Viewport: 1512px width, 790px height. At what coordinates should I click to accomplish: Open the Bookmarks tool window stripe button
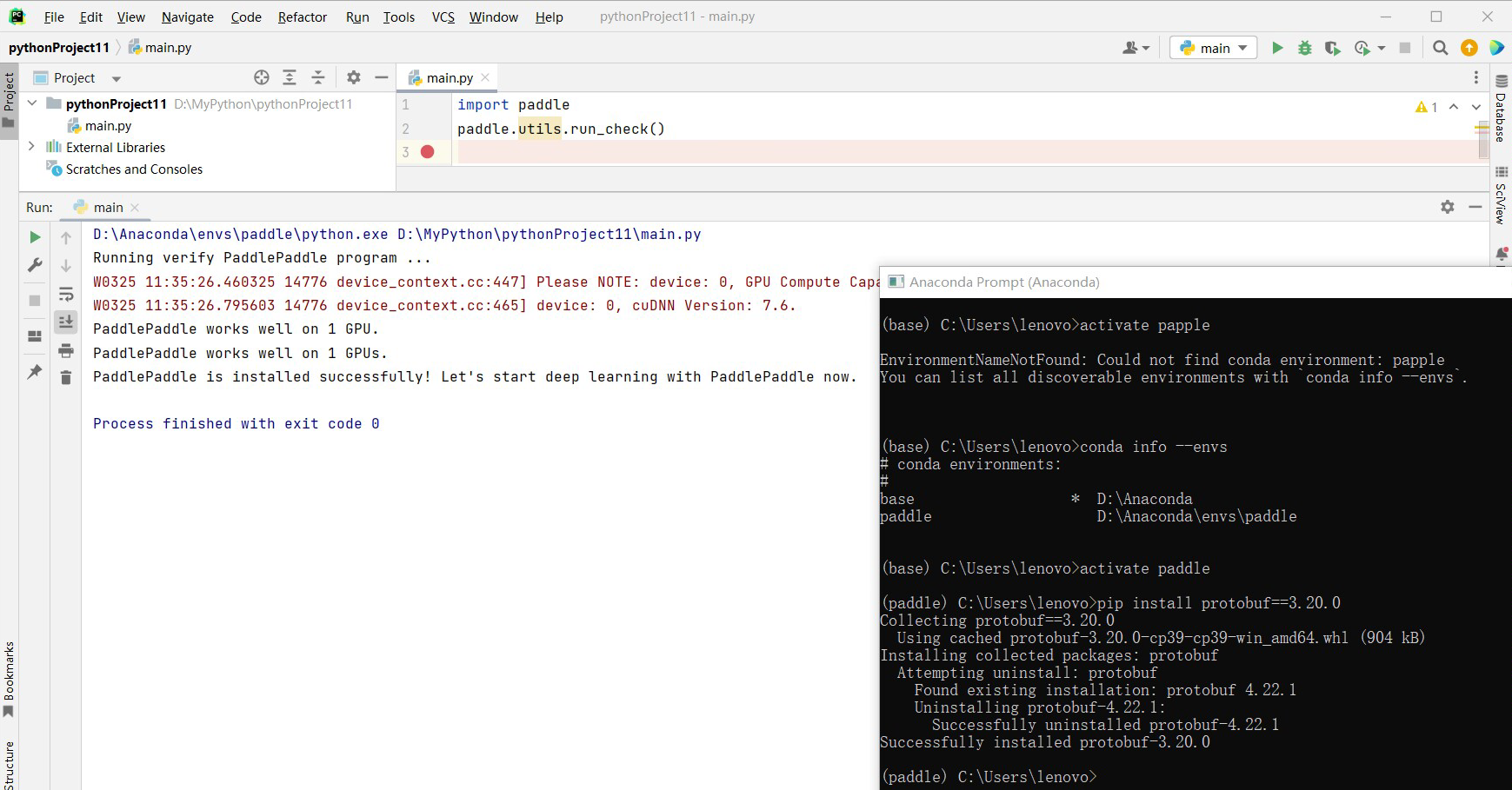(x=9, y=679)
